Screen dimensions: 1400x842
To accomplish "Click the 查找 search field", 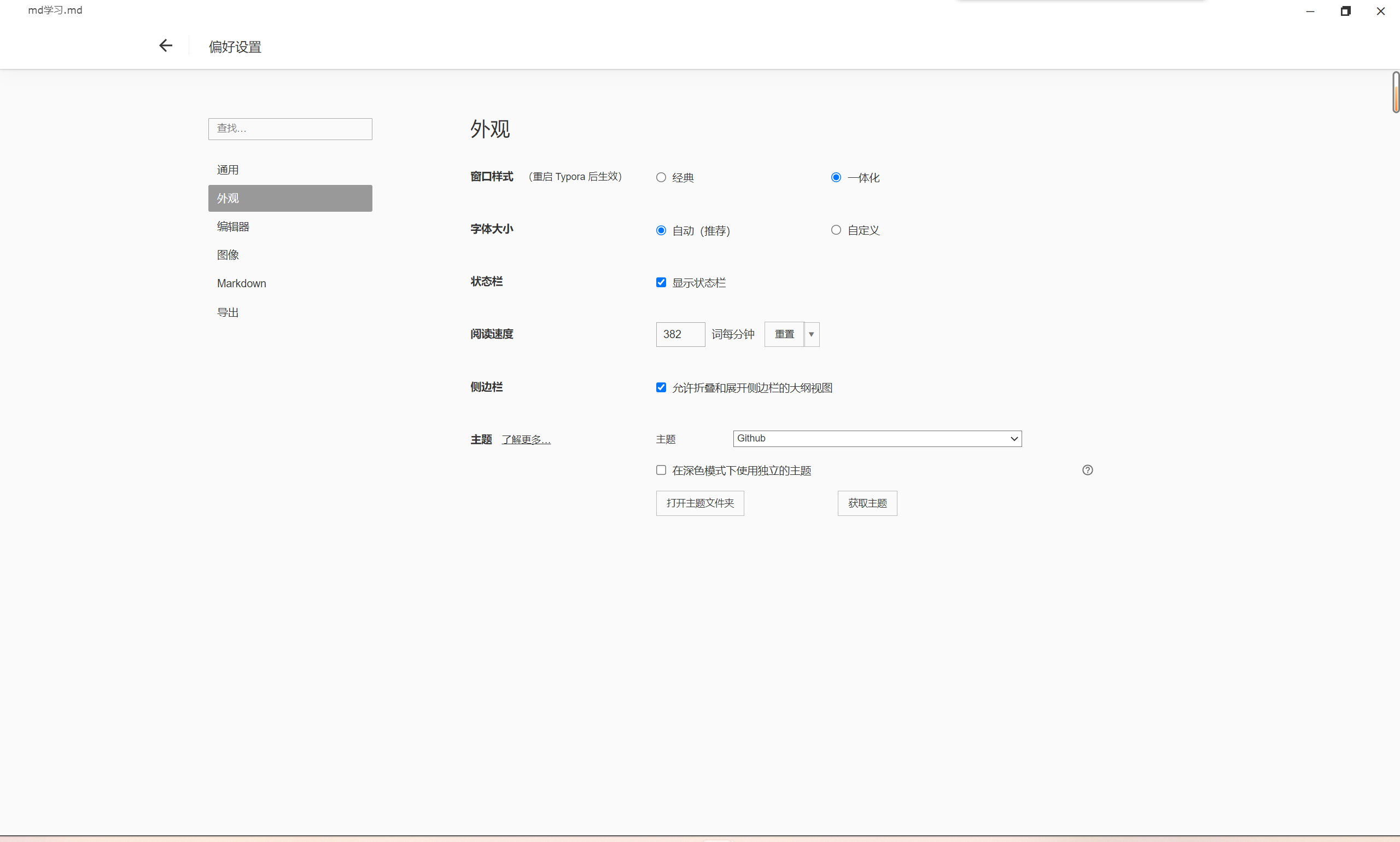I will coord(290,129).
